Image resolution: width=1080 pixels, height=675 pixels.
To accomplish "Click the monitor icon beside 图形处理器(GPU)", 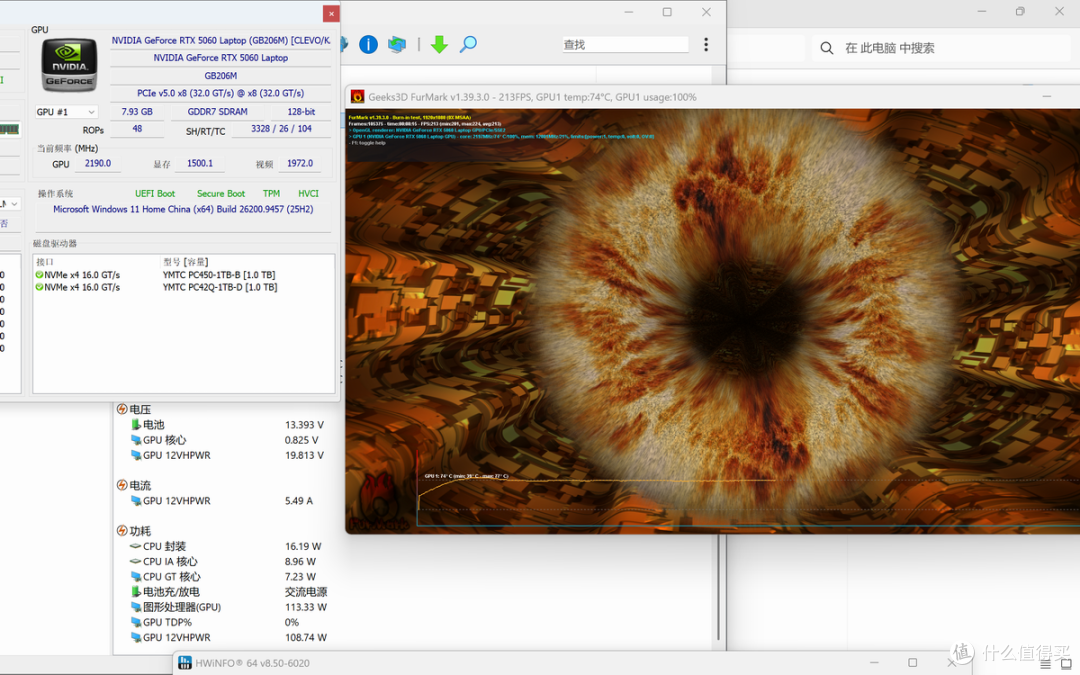I will coord(136,607).
